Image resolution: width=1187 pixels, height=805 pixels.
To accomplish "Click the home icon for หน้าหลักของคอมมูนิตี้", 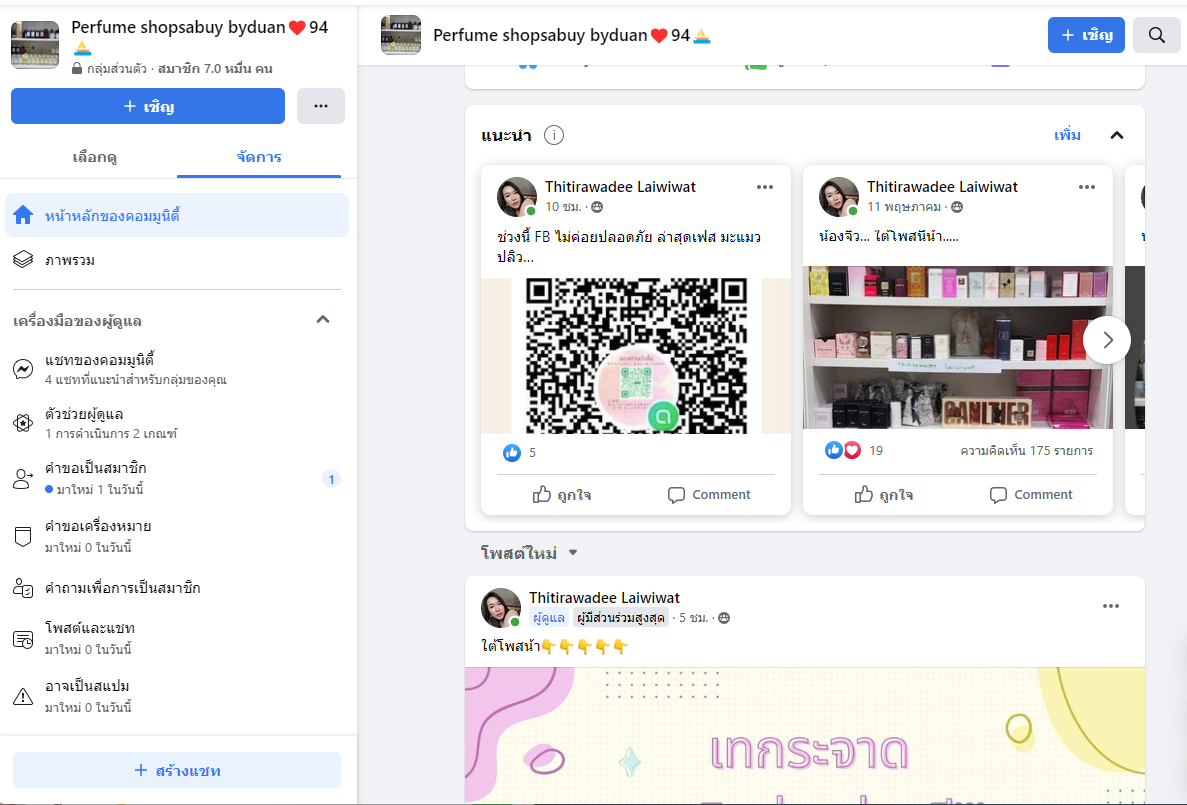I will tap(23, 215).
